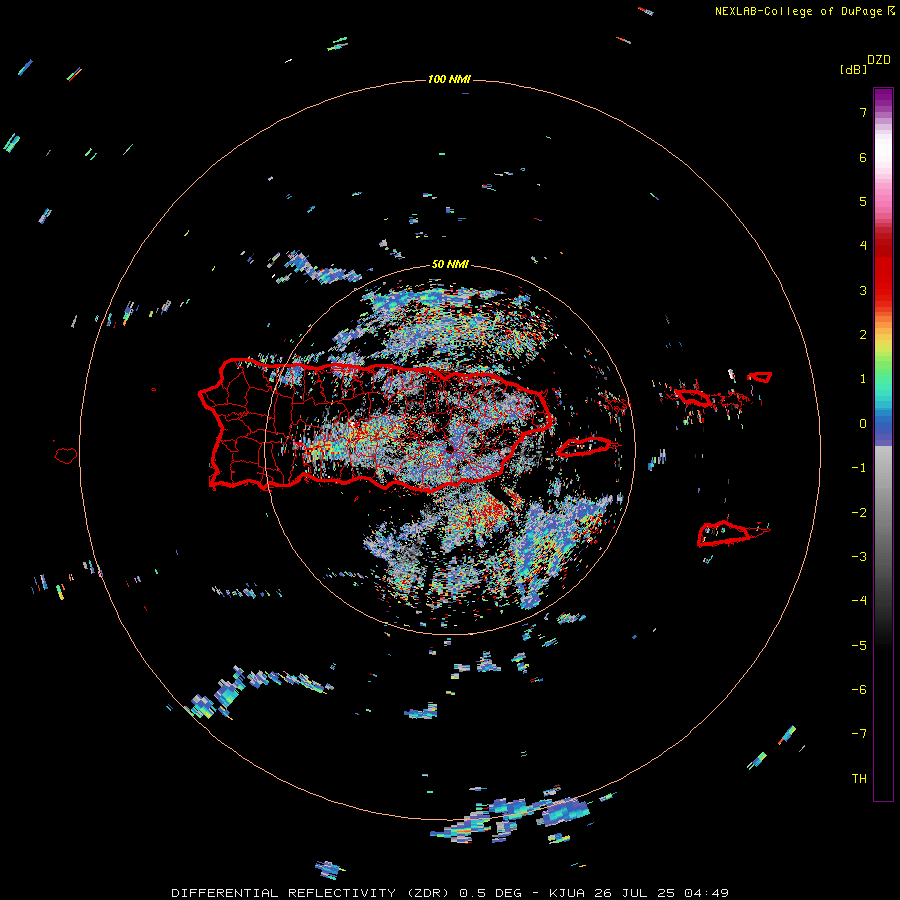Screen dimensions: 900x900
Task: Click the [dB] units label
Action: click(854, 70)
